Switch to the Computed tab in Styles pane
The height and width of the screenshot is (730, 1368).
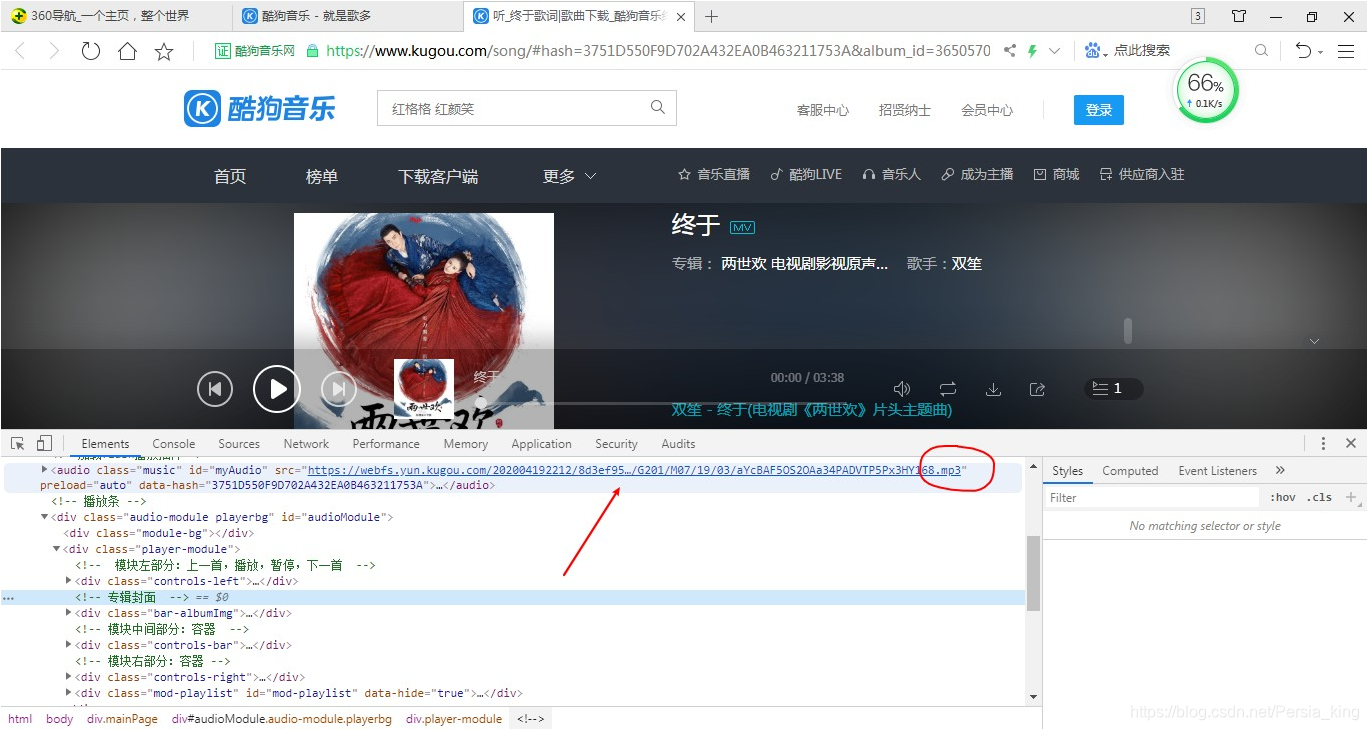[1130, 470]
